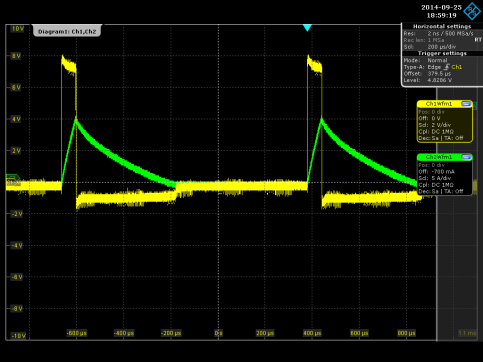Click the trigger Level 4.0206 V value

click(x=440, y=80)
